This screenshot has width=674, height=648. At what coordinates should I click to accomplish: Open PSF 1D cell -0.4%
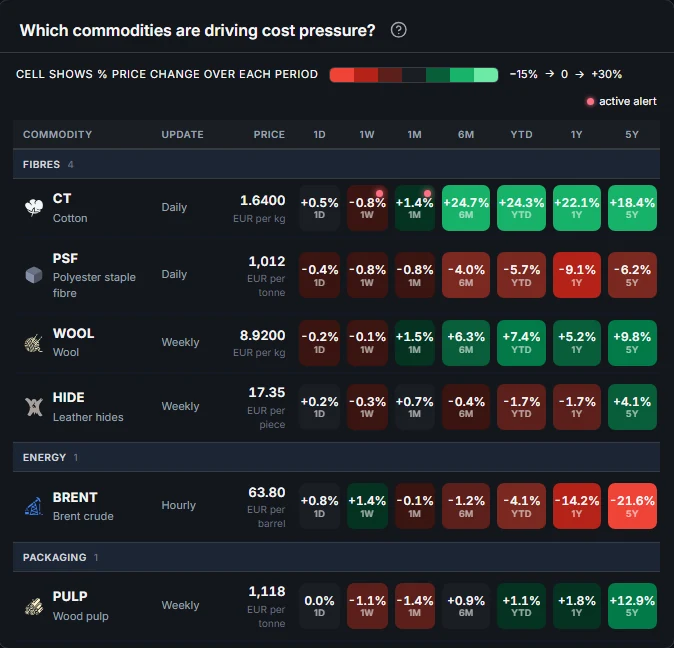tap(319, 275)
